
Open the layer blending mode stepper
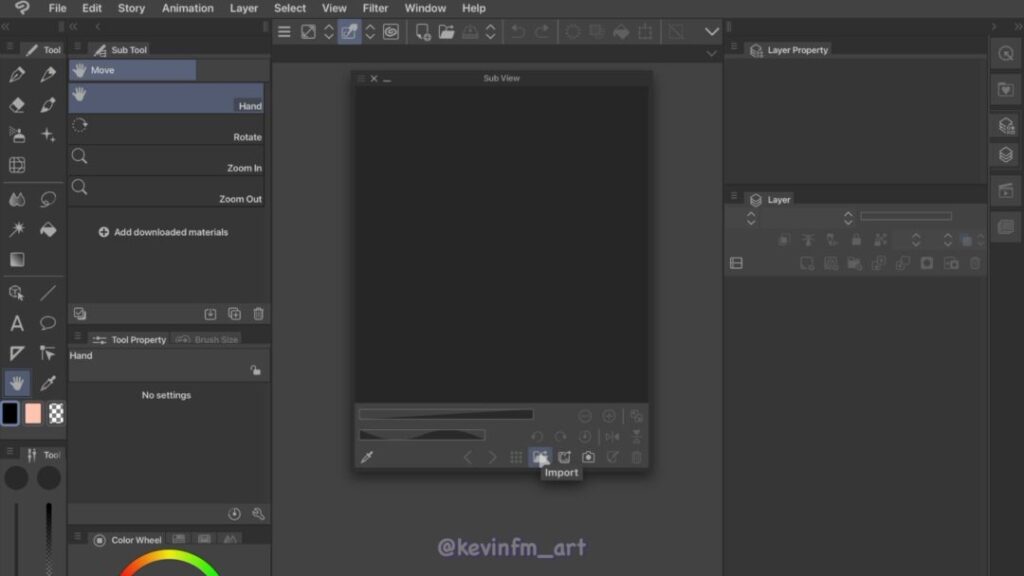pyautogui.click(x=751, y=217)
